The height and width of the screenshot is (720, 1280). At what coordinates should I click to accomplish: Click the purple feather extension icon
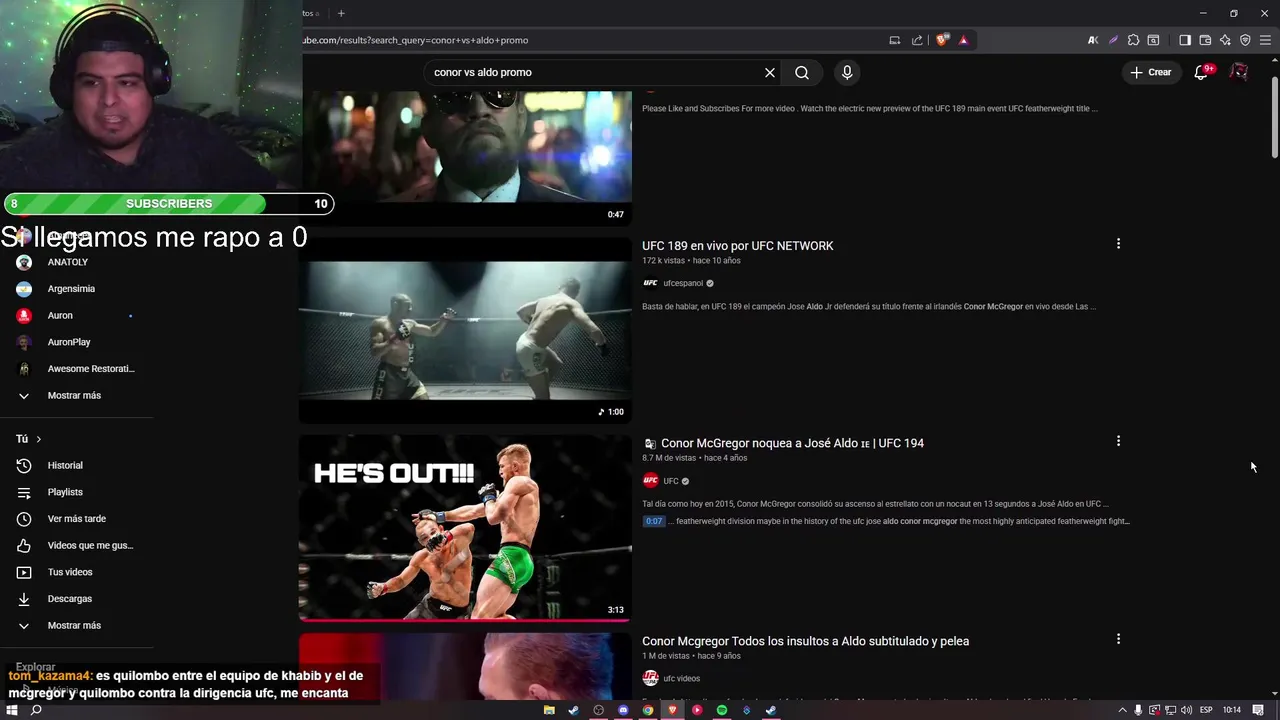tap(1113, 40)
